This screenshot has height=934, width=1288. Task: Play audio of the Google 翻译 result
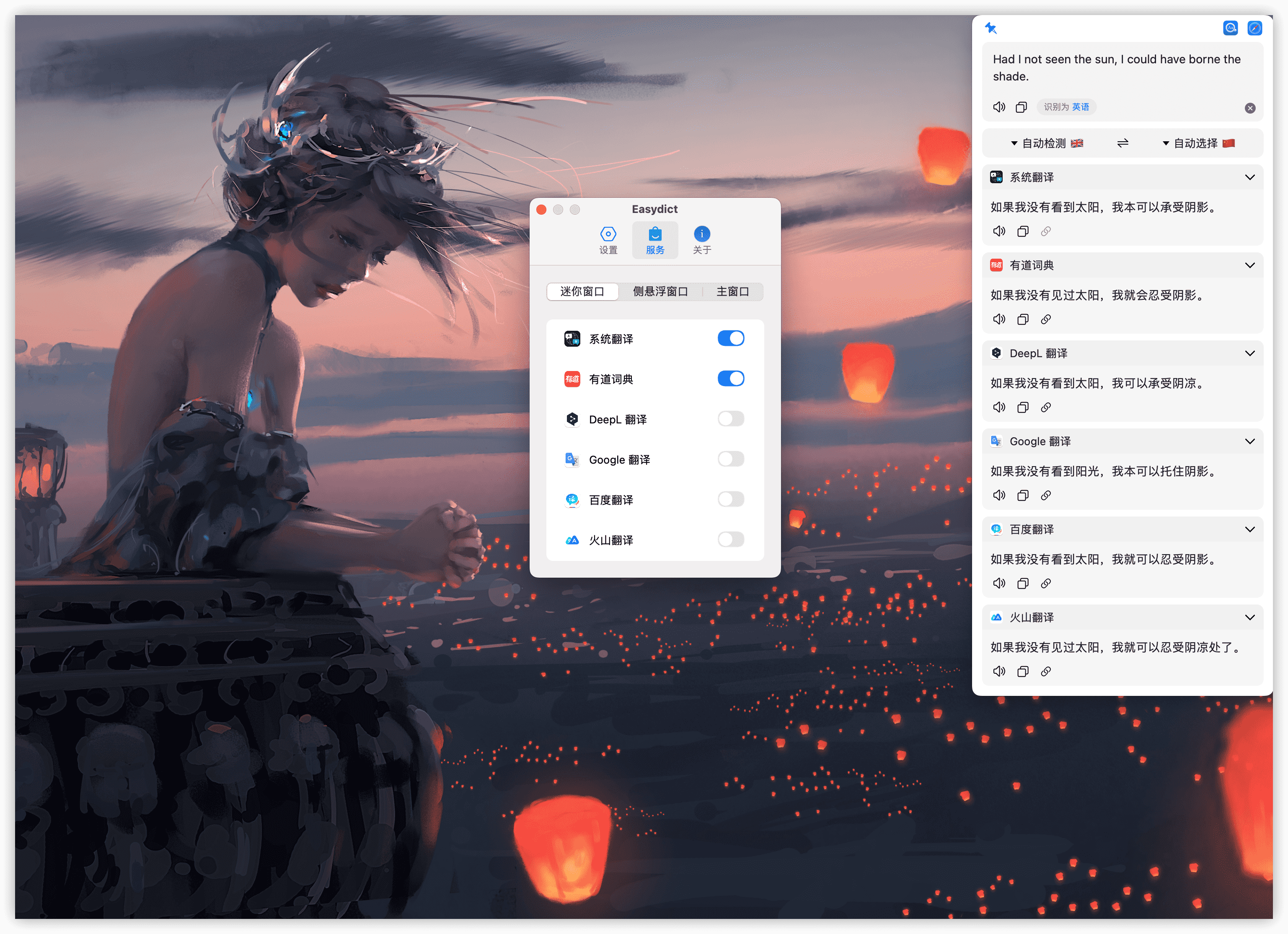(999, 496)
